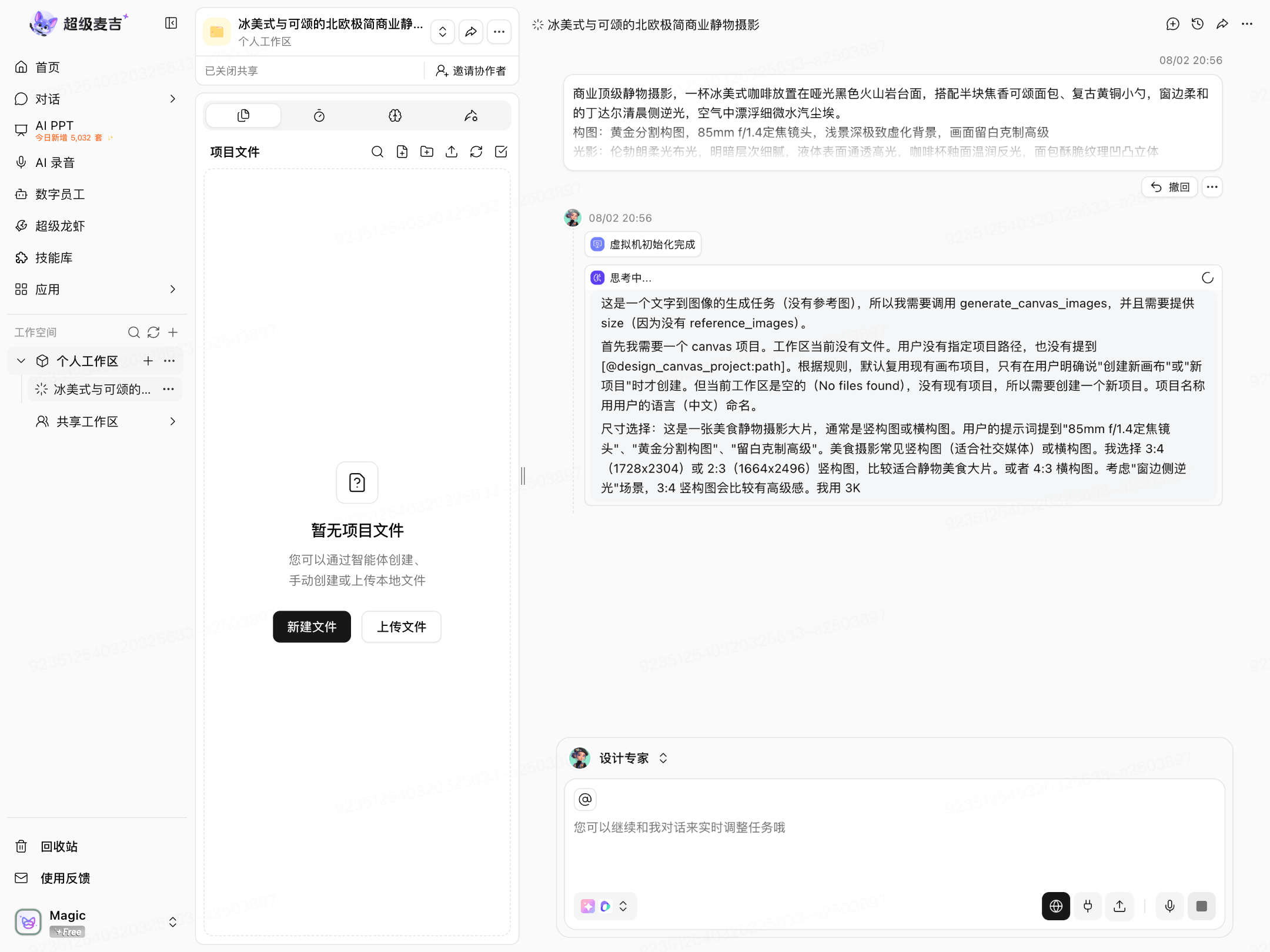Toggle the web search globe button
This screenshot has width=1270, height=952.
[x=1056, y=907]
